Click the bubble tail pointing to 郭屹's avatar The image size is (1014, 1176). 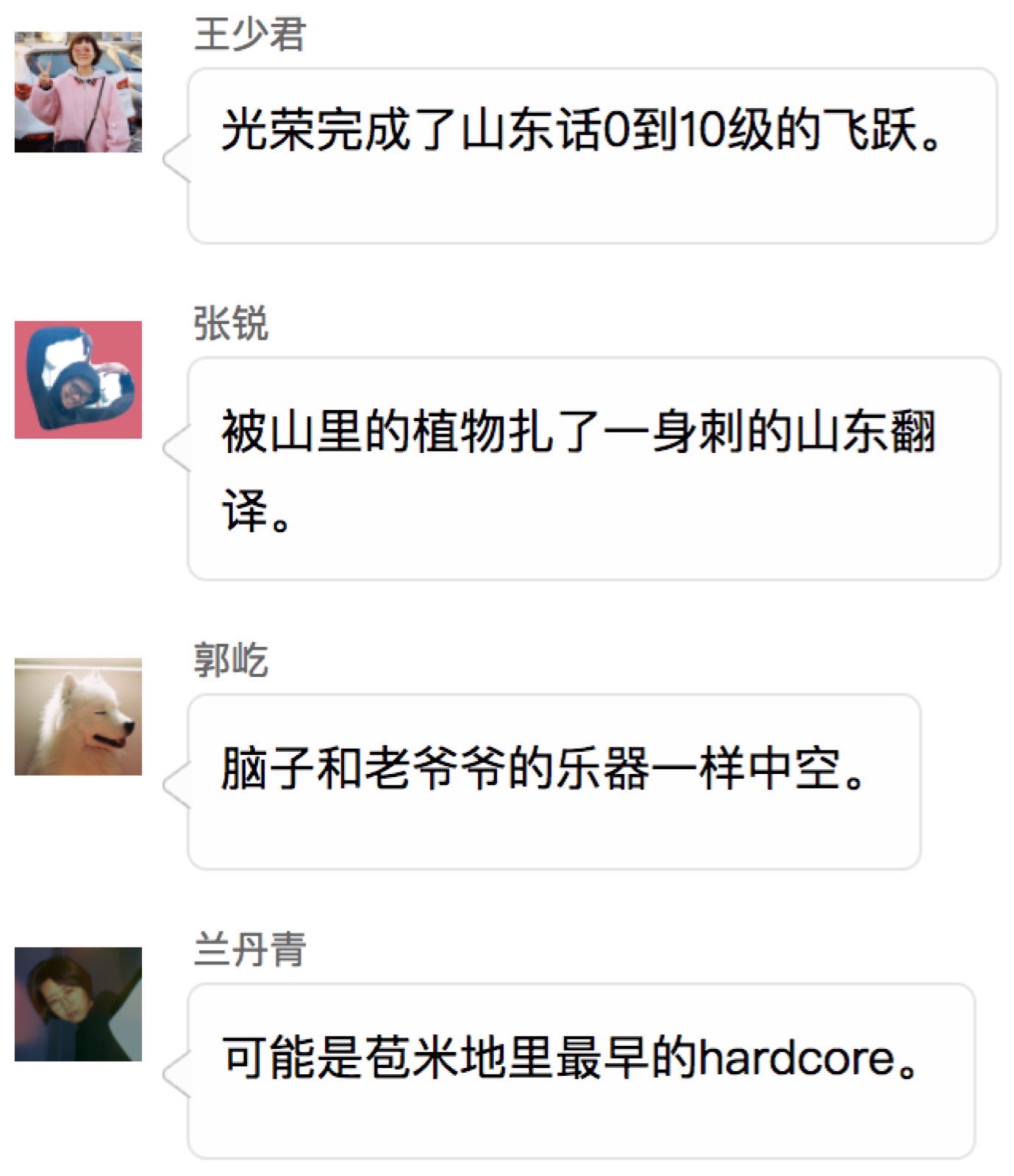pos(176,786)
